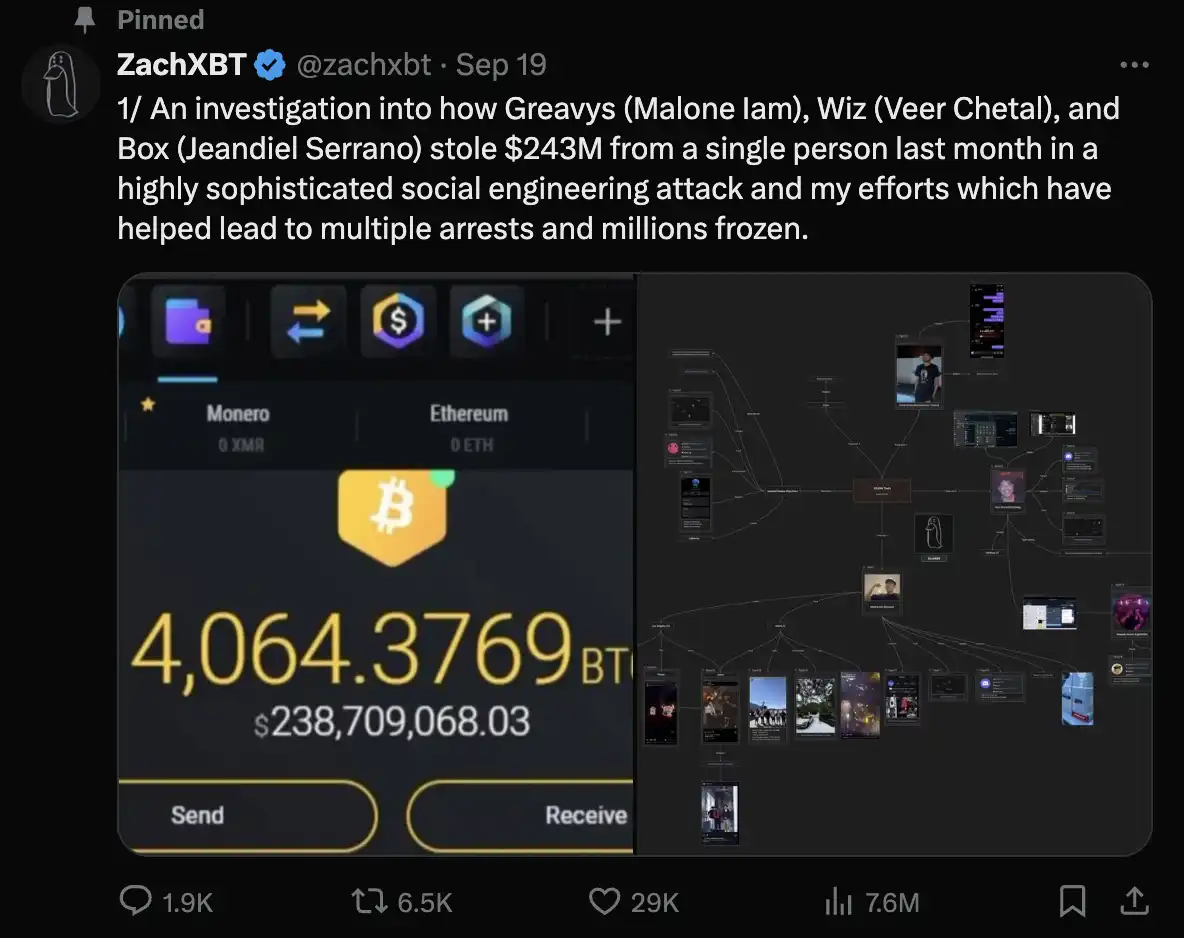Click the reply comment icon
The height and width of the screenshot is (938, 1184).
click(136, 902)
